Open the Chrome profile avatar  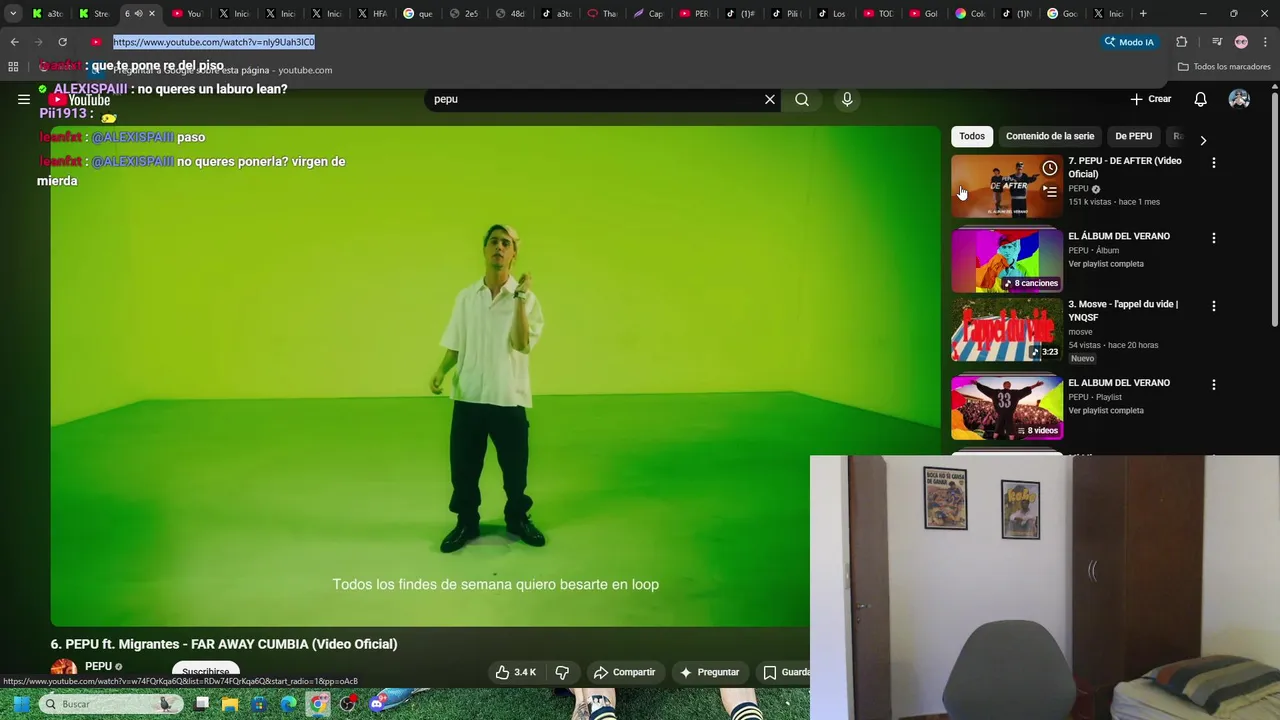1241,42
